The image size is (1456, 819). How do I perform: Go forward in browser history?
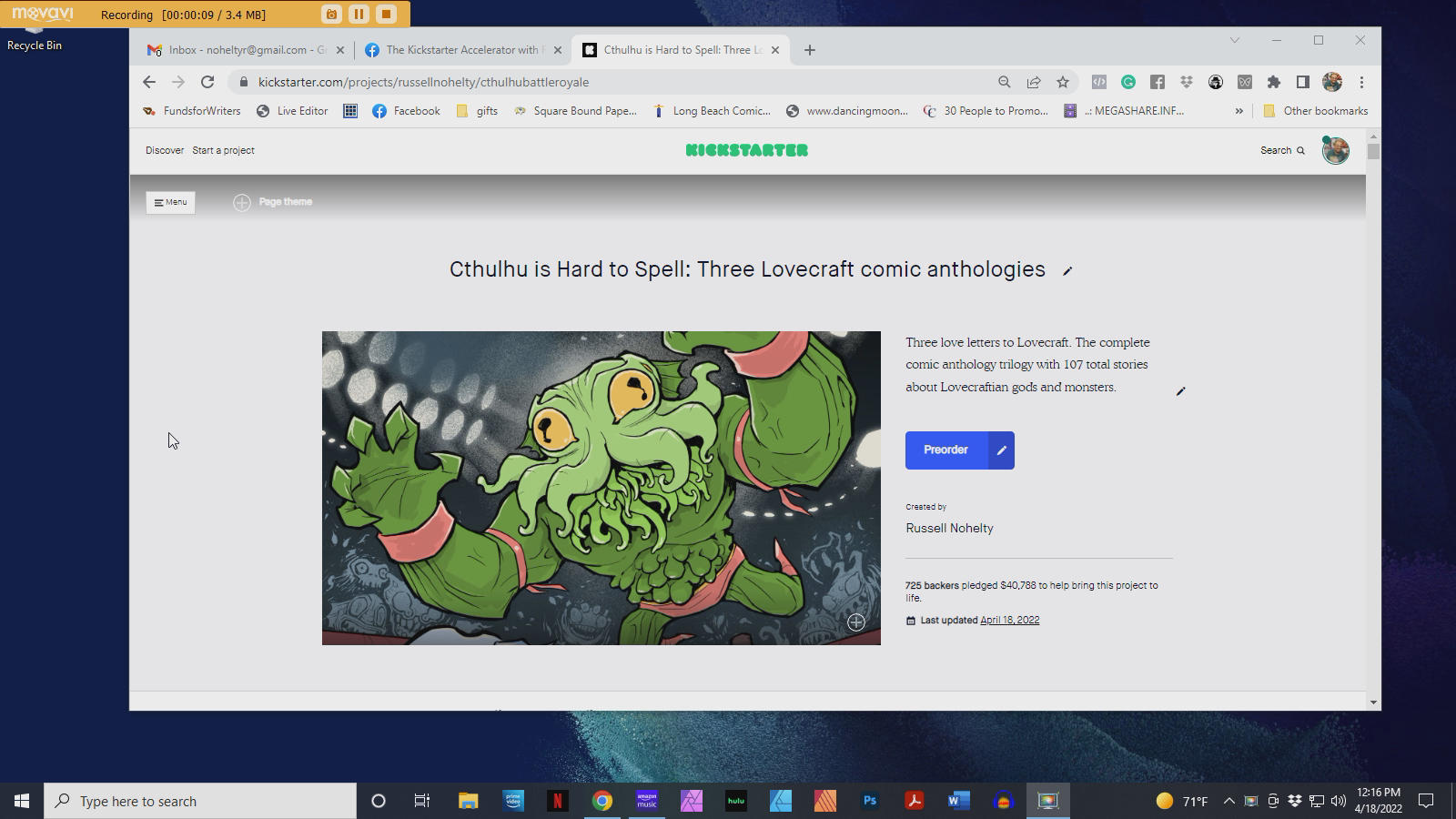178,82
